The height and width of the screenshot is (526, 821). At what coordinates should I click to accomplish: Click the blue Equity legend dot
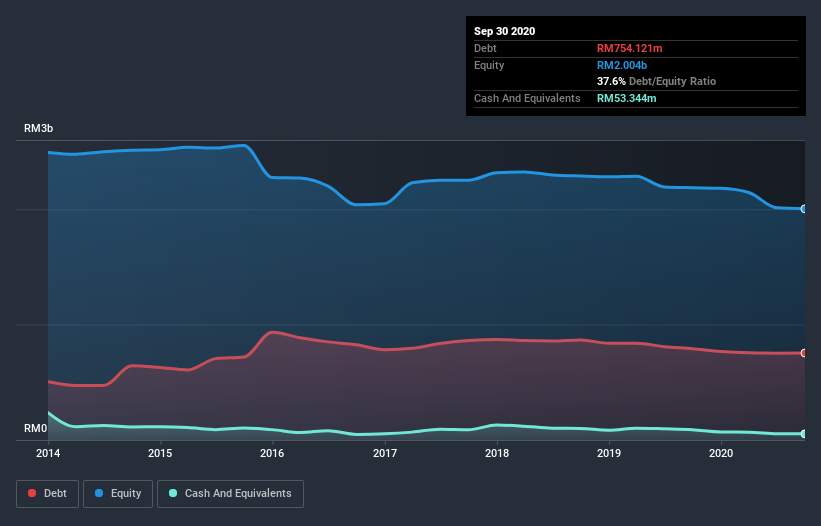point(99,493)
